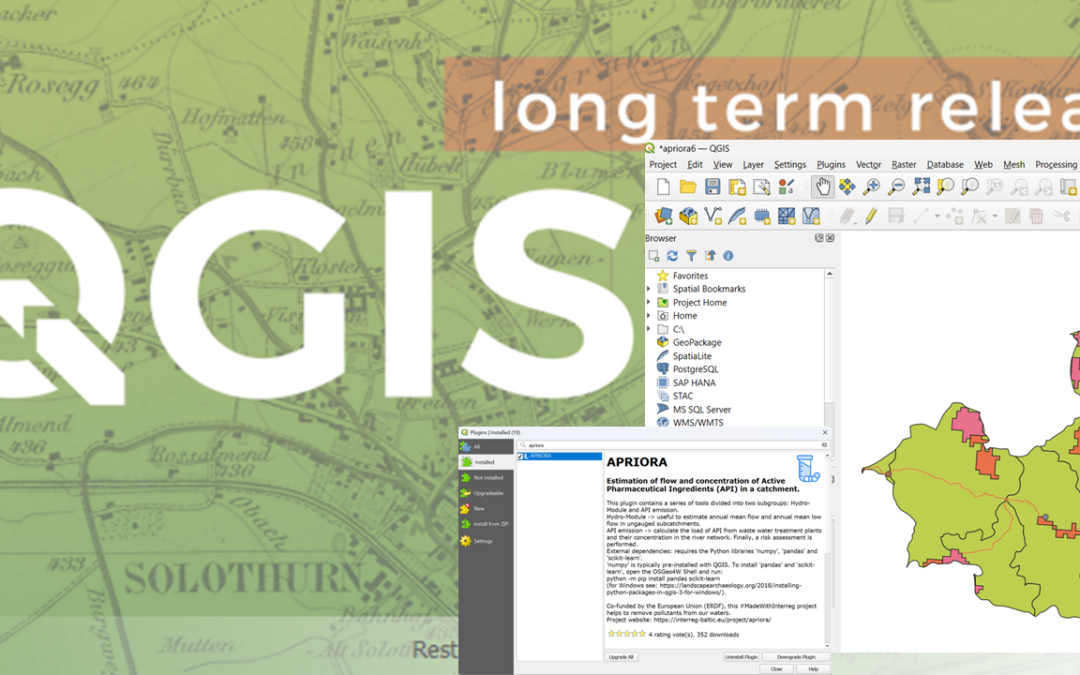
Task: Open the Project menu
Action: tap(663, 165)
